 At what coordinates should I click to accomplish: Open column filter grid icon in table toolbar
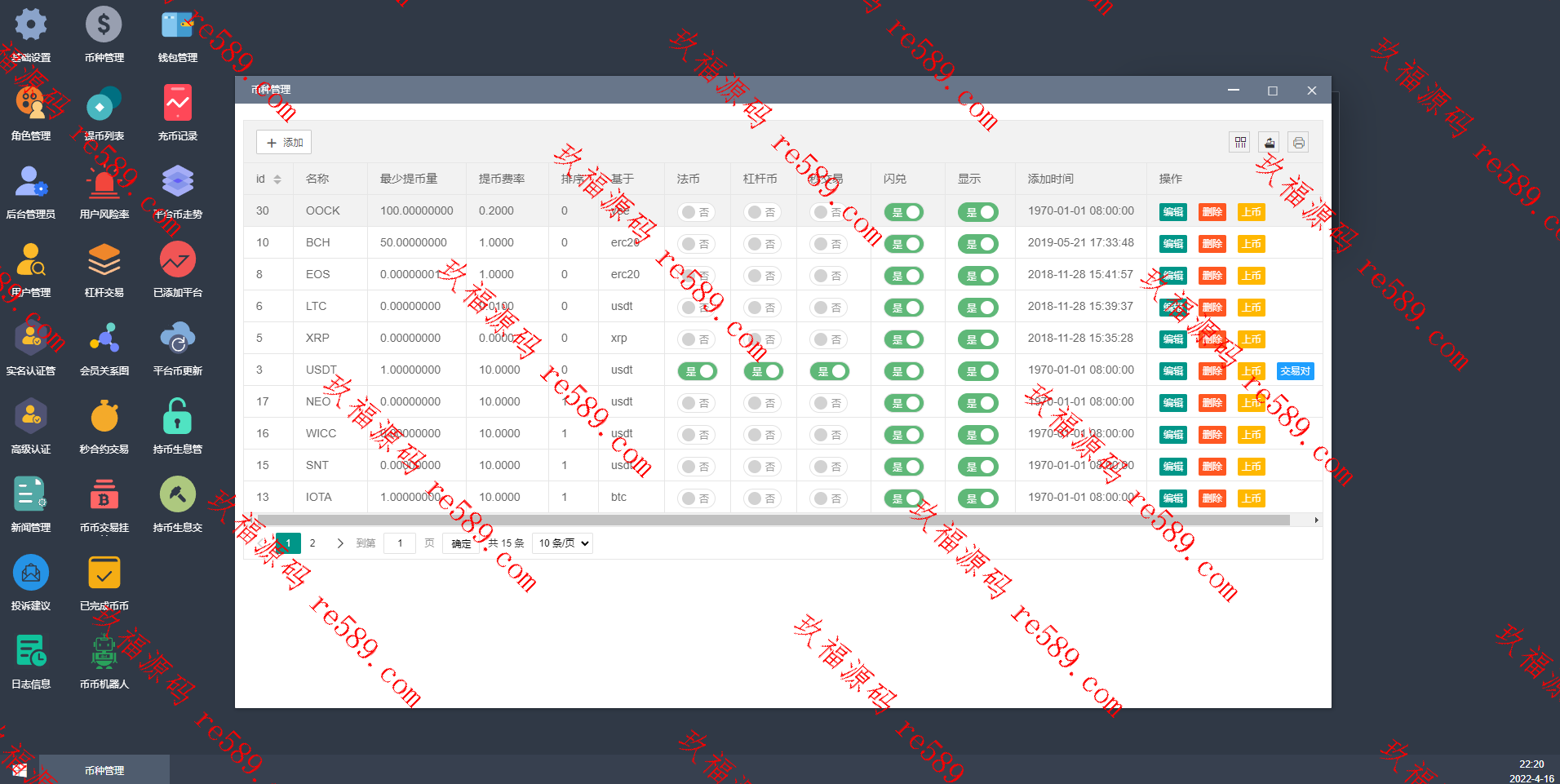click(x=1240, y=143)
